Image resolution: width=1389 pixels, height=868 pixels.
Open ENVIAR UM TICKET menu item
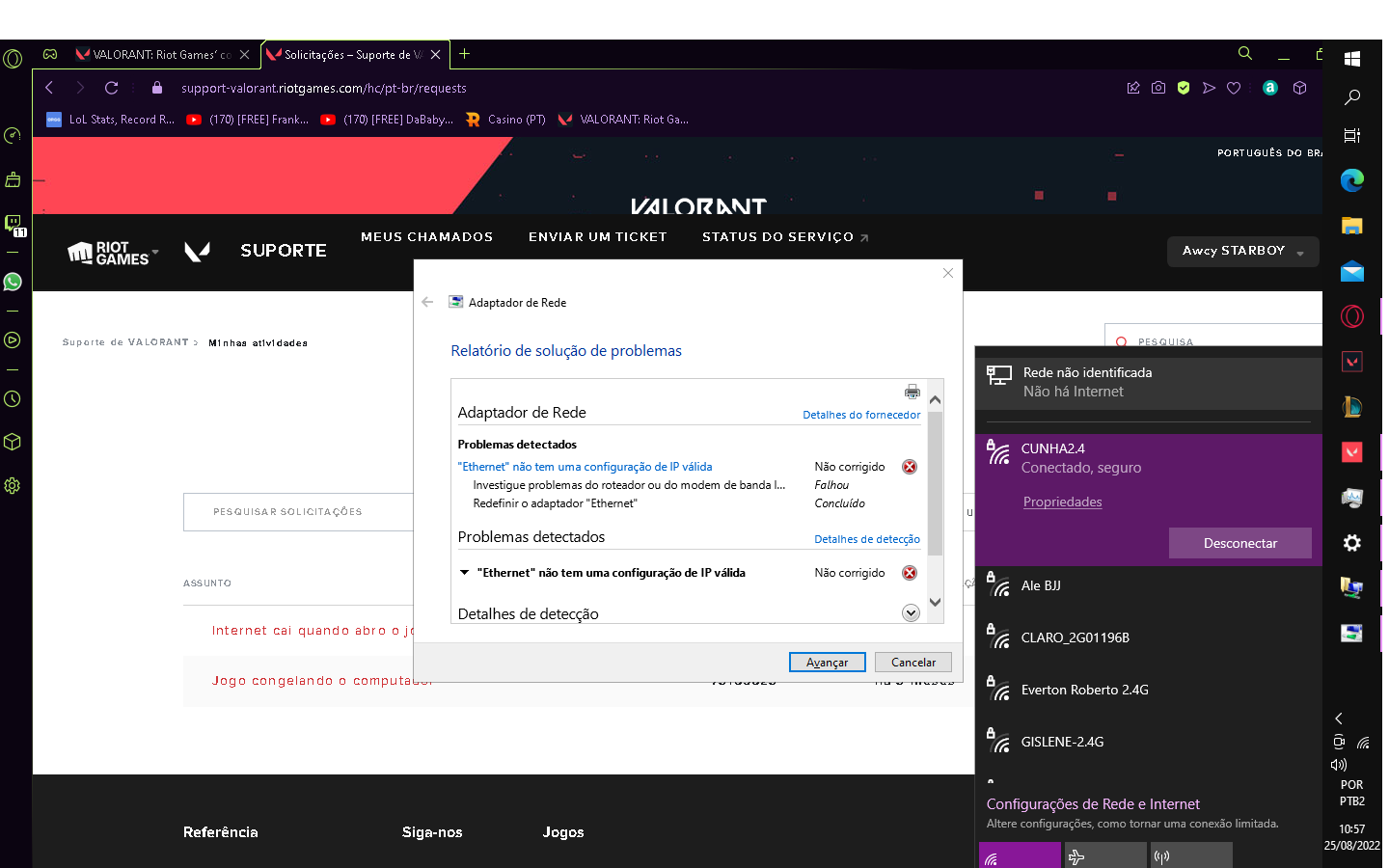pyautogui.click(x=598, y=236)
